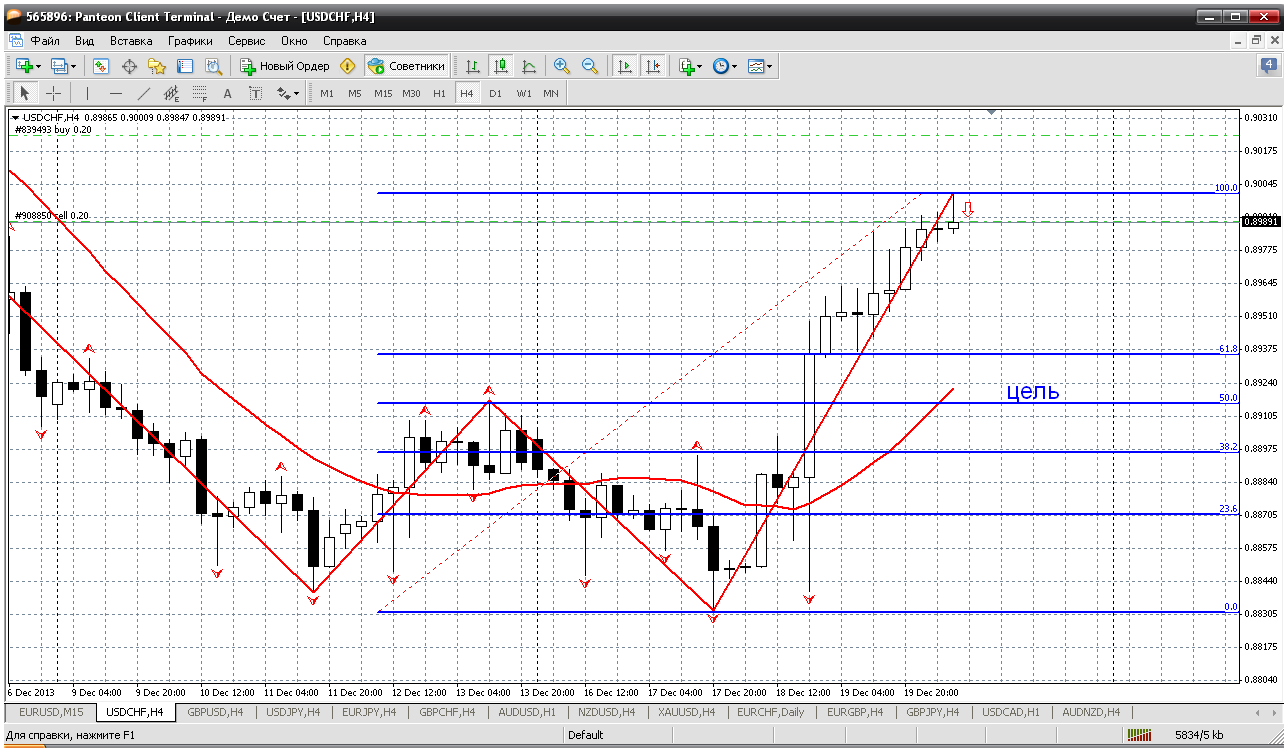Pick the trendline drawing tool
The width and height of the screenshot is (1288, 748).
click(x=143, y=93)
